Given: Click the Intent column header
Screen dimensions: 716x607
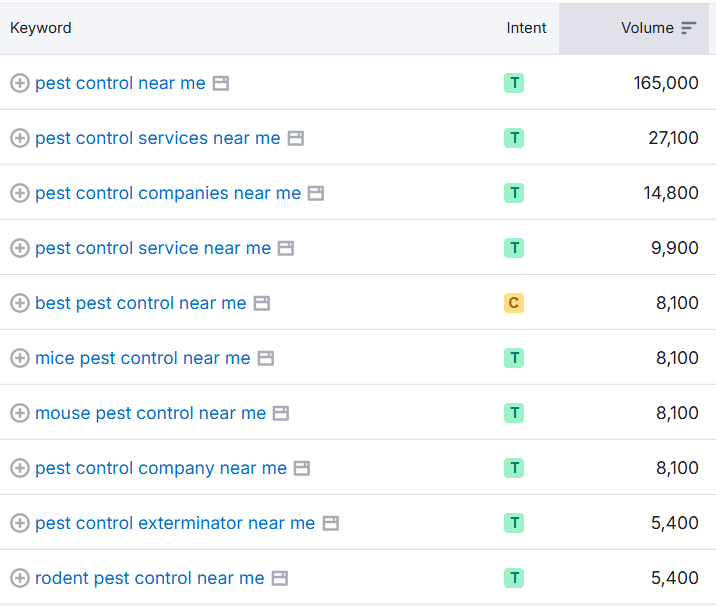Looking at the screenshot, I should tap(526, 28).
